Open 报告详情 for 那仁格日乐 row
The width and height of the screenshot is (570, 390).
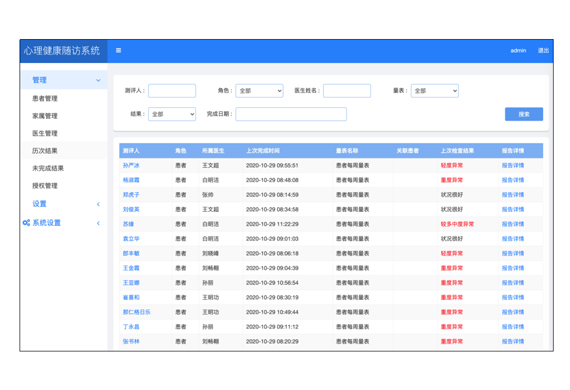point(513,312)
